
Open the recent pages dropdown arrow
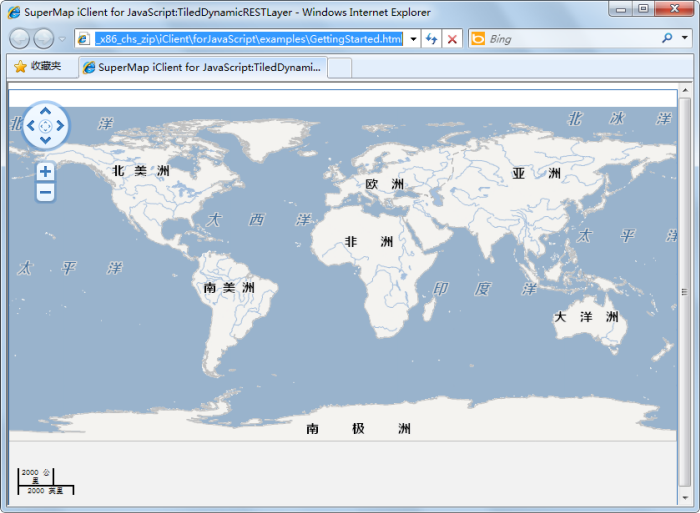(62, 39)
